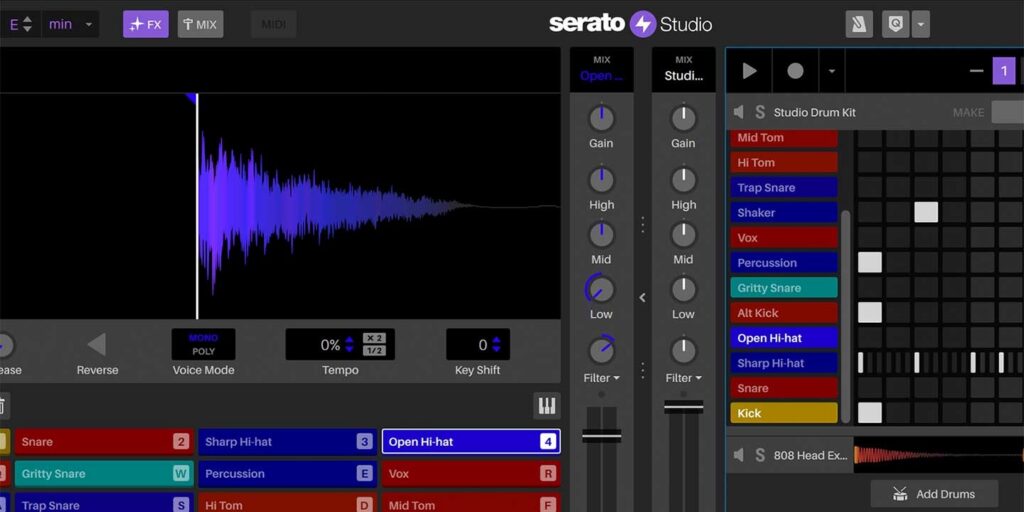Select the Shaker sequencer row
The image size is (1024, 512).
pyautogui.click(x=784, y=212)
